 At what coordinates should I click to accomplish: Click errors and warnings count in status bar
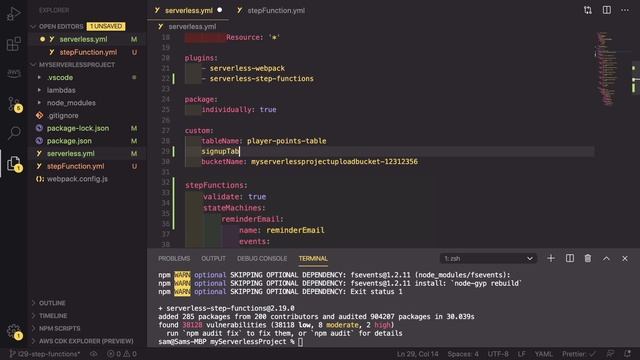(122, 354)
